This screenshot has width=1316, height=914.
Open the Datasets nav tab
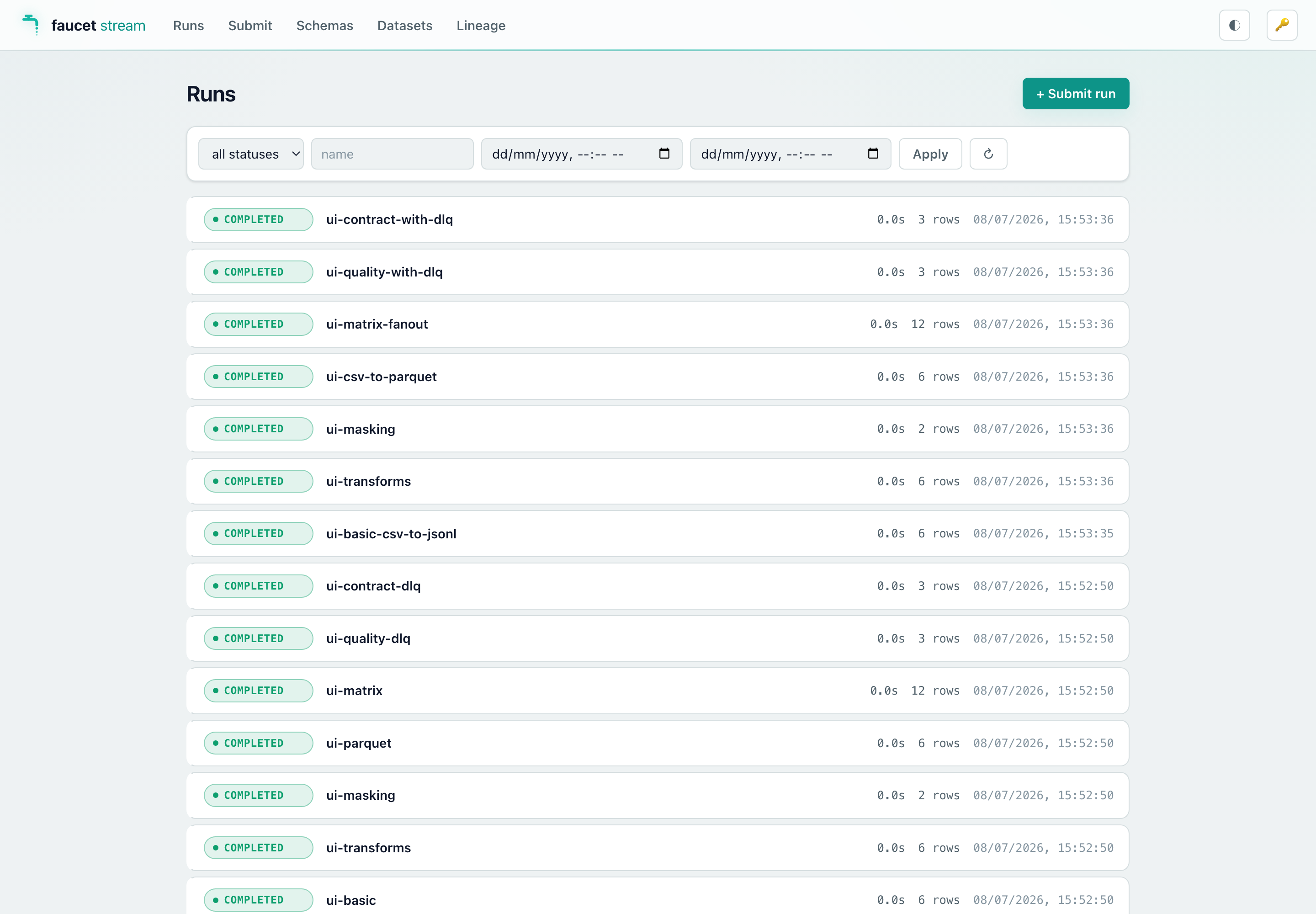(x=405, y=26)
